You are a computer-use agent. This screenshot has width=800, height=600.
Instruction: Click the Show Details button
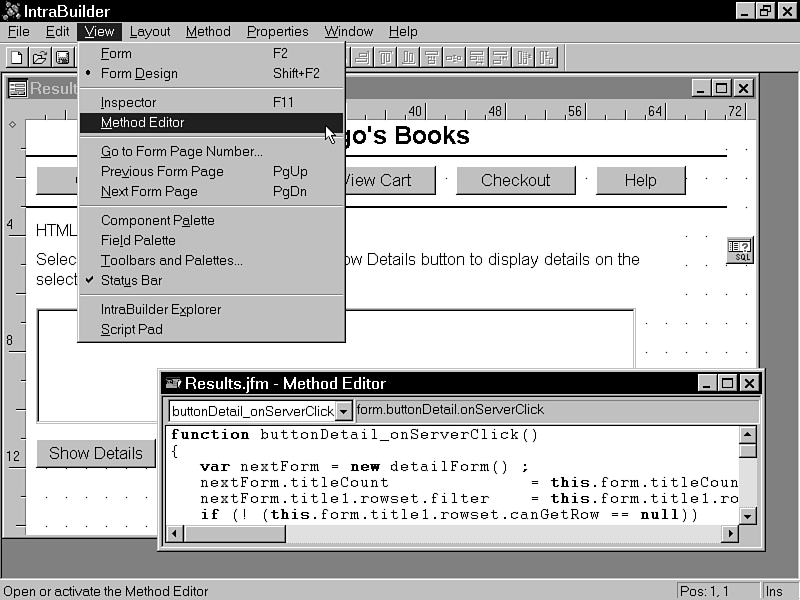click(95, 453)
